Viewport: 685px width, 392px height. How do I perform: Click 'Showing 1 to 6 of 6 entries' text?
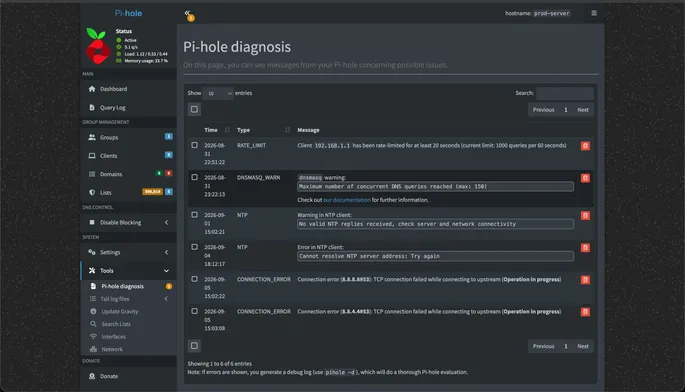tap(220, 364)
